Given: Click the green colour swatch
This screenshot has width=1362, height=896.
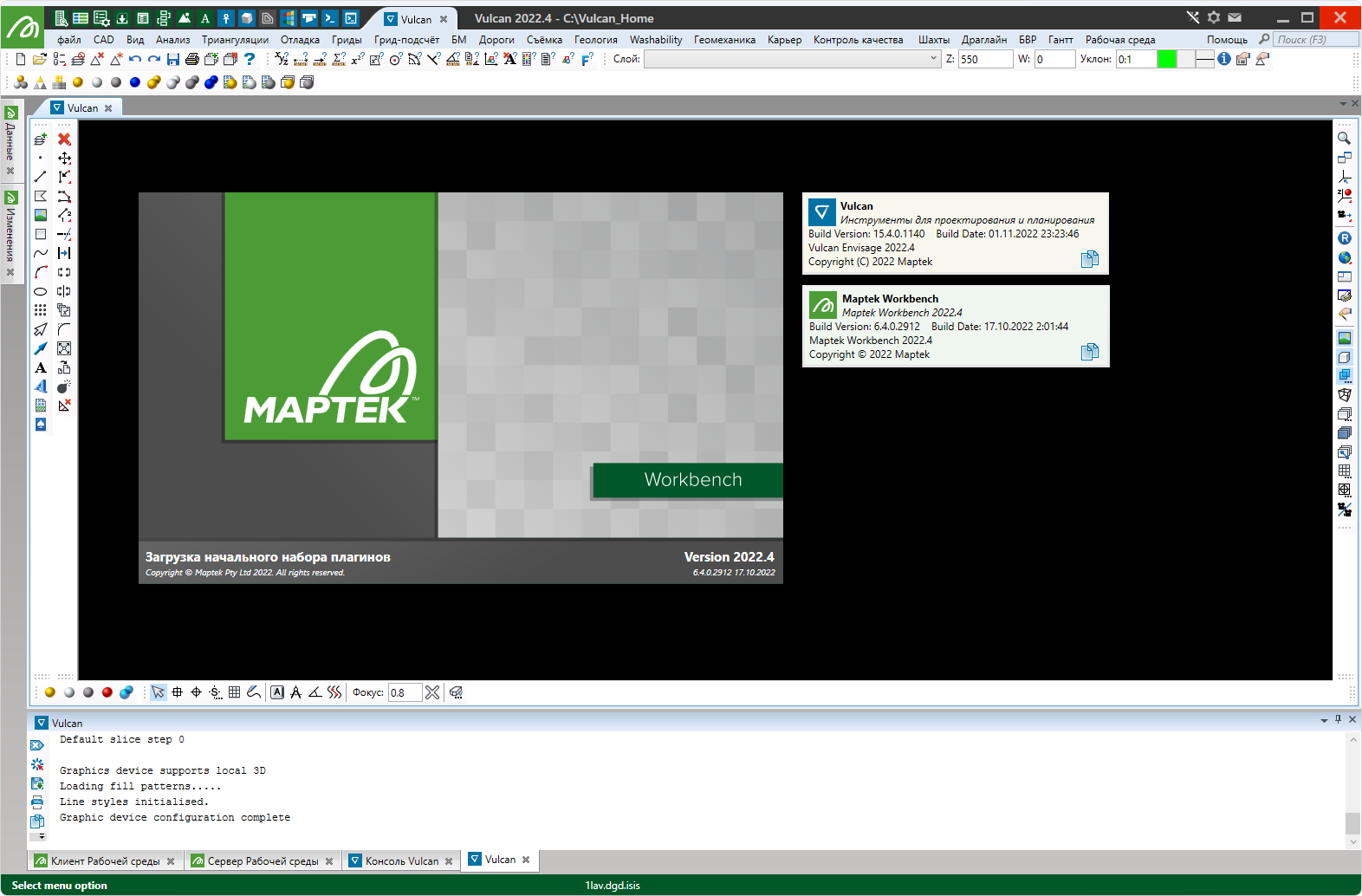Looking at the screenshot, I should point(1167,59).
